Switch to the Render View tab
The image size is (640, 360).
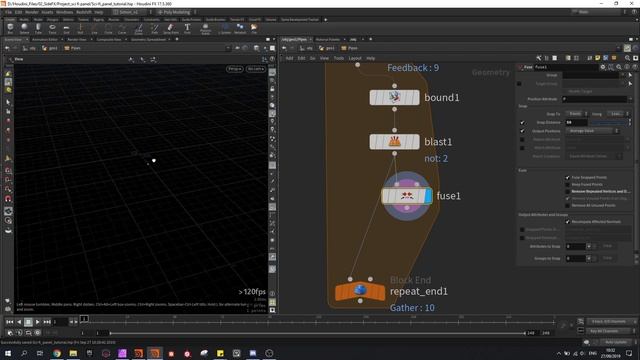[77, 40]
